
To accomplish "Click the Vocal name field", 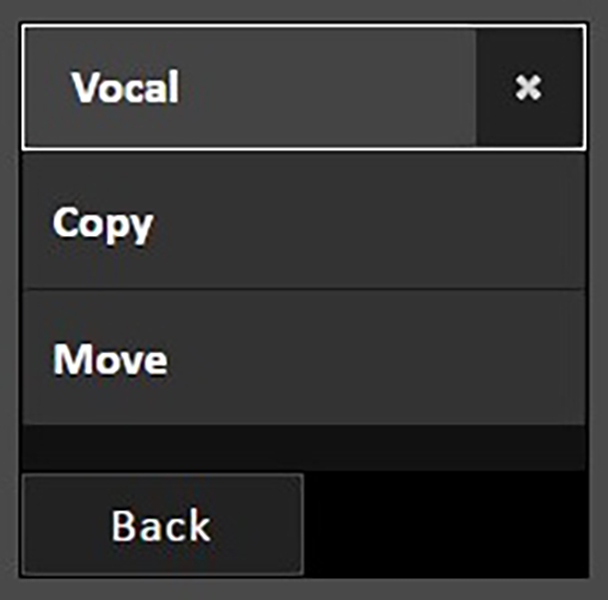I will point(250,88).
